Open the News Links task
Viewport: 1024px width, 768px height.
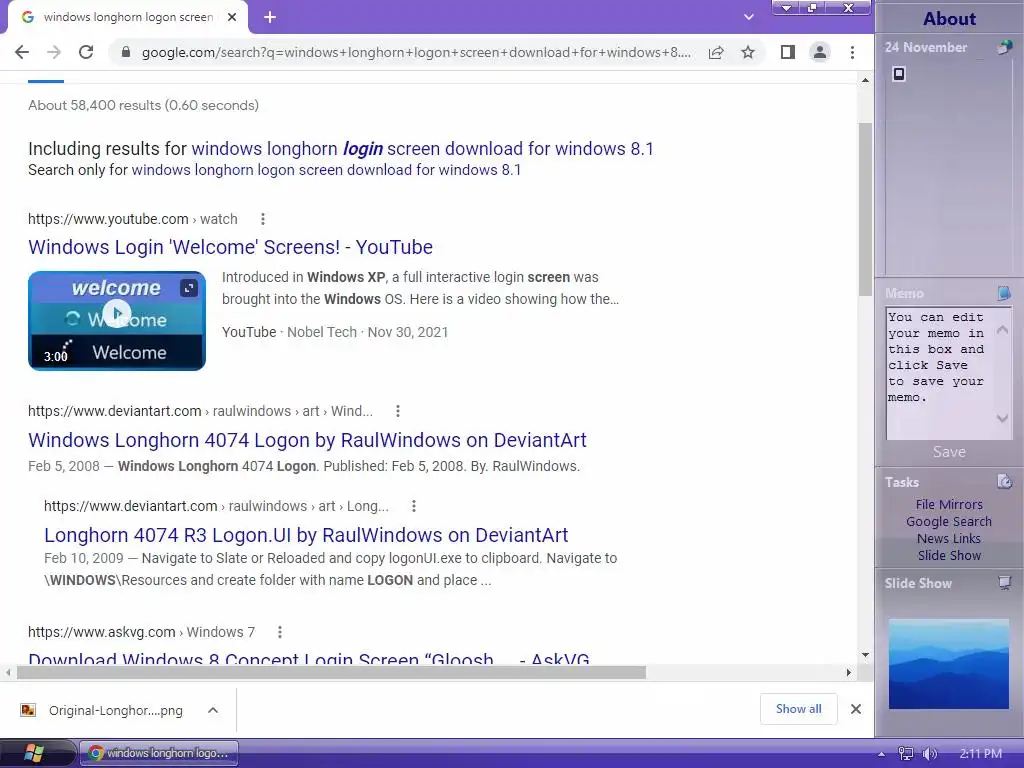click(x=949, y=538)
